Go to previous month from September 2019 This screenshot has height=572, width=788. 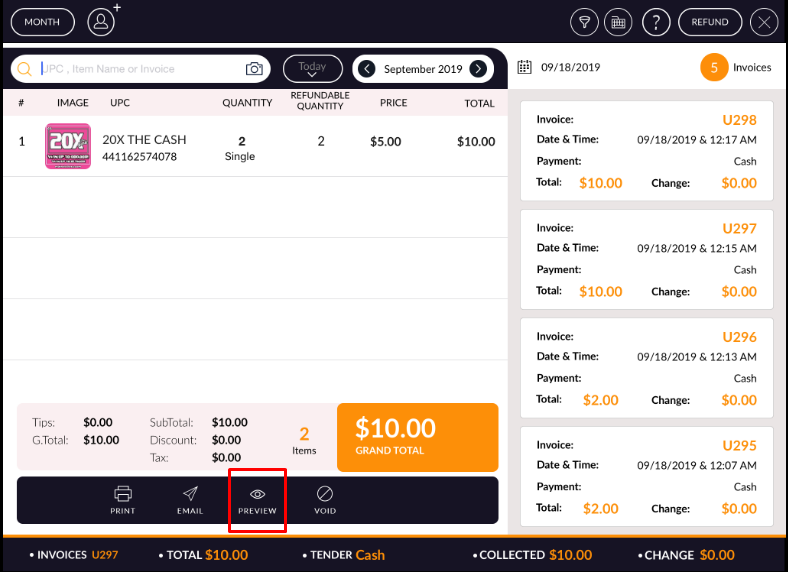[x=367, y=69]
